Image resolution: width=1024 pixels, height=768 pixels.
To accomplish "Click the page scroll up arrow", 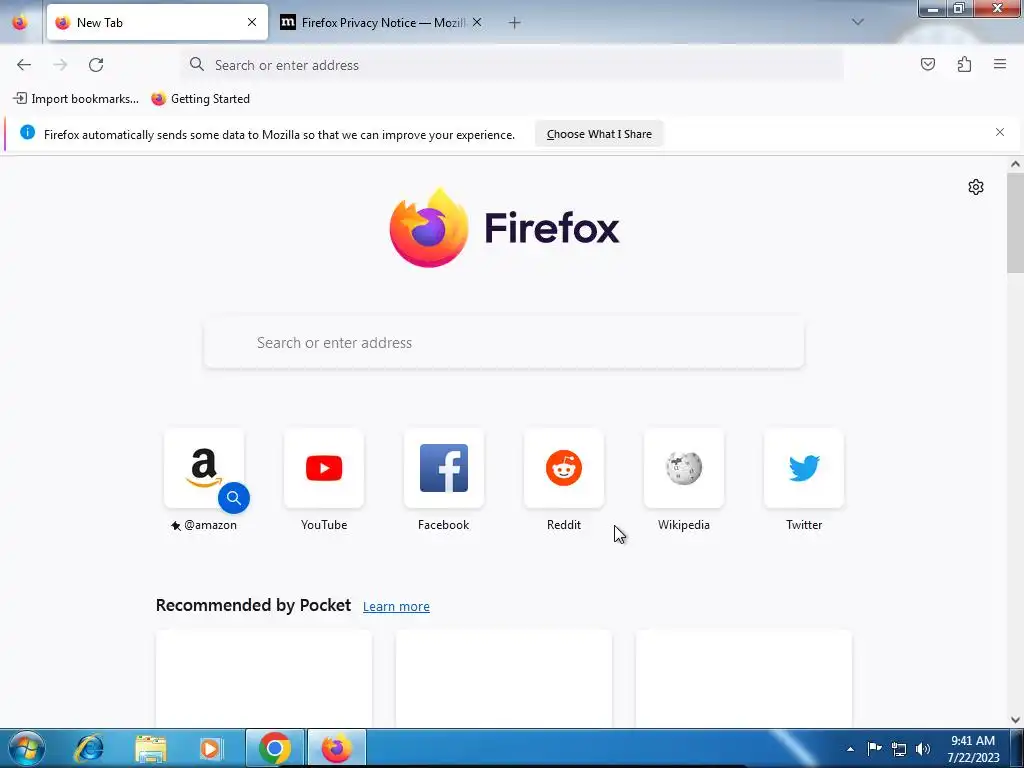I will point(1015,165).
